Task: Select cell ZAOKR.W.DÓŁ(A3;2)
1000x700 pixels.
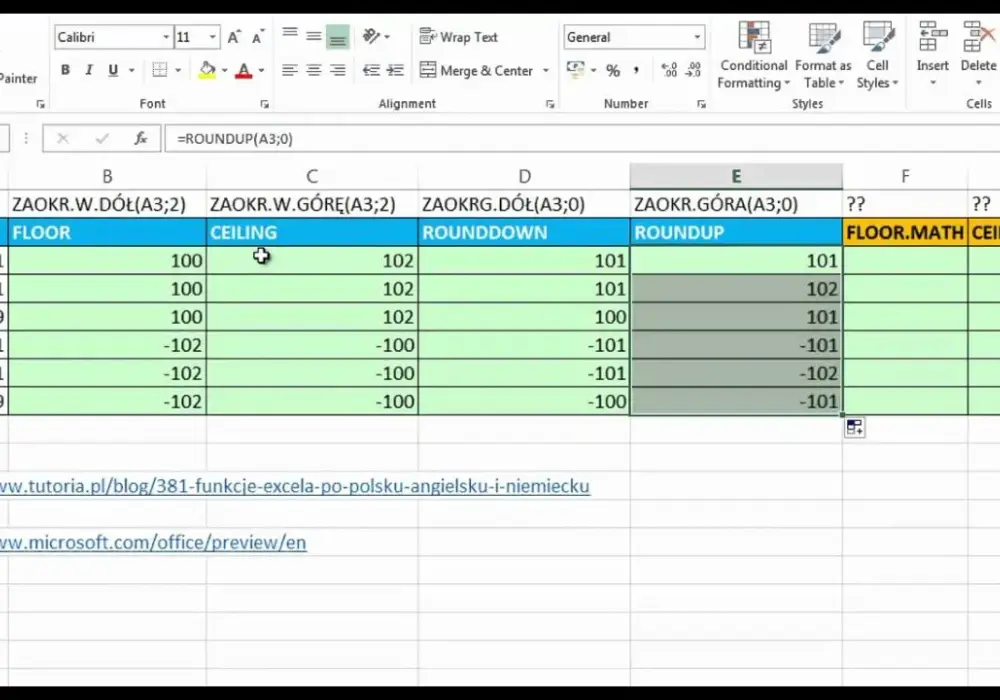Action: pos(107,204)
